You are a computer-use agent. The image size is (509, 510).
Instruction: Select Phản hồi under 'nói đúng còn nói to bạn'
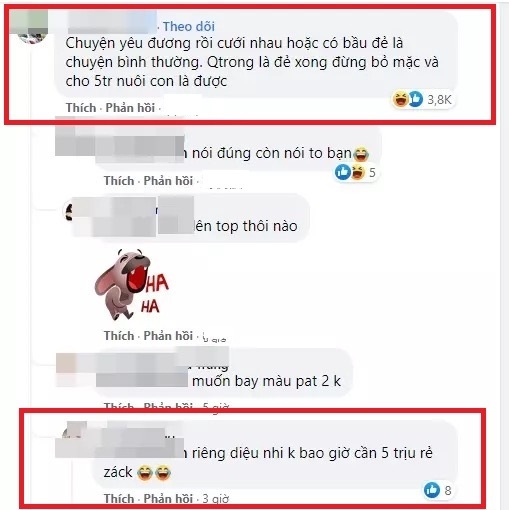click(168, 181)
